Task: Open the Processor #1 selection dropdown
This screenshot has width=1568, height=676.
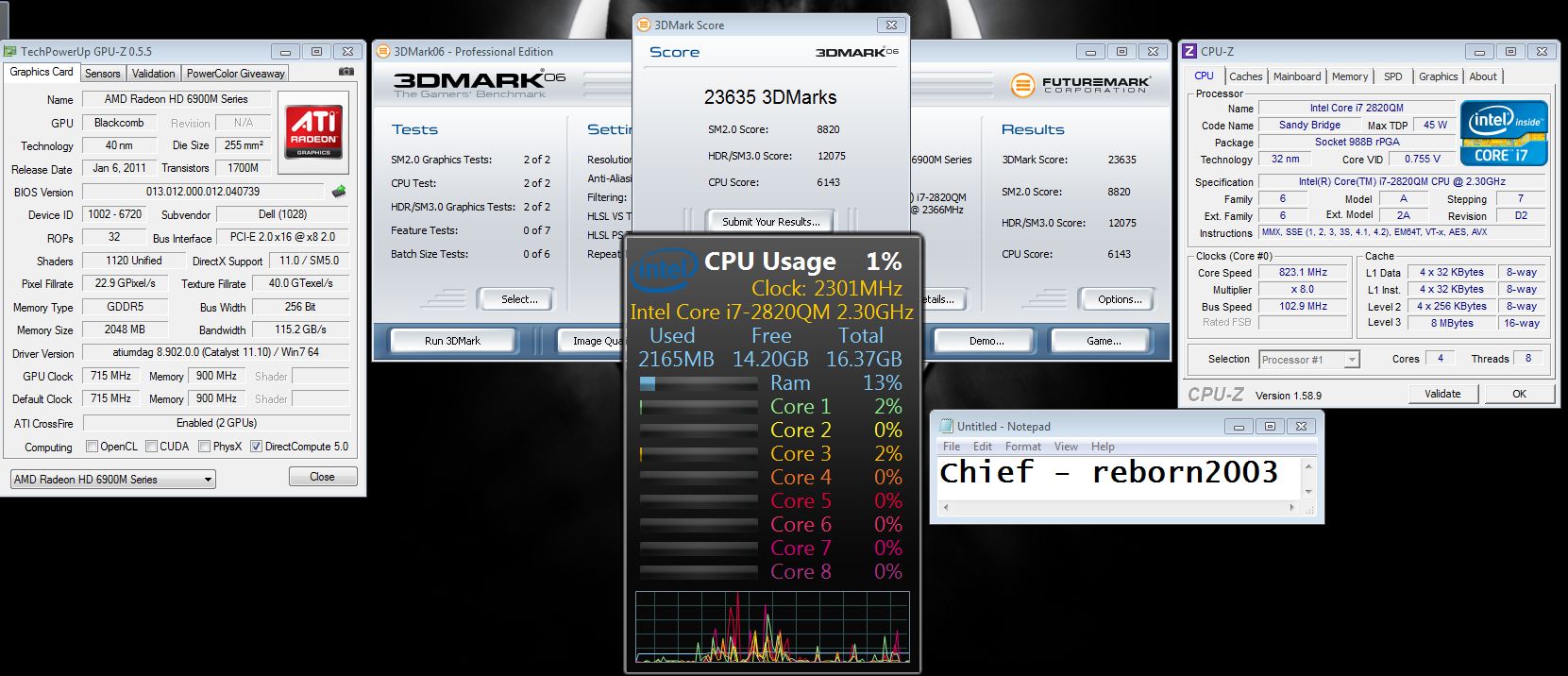Action: tap(1308, 360)
